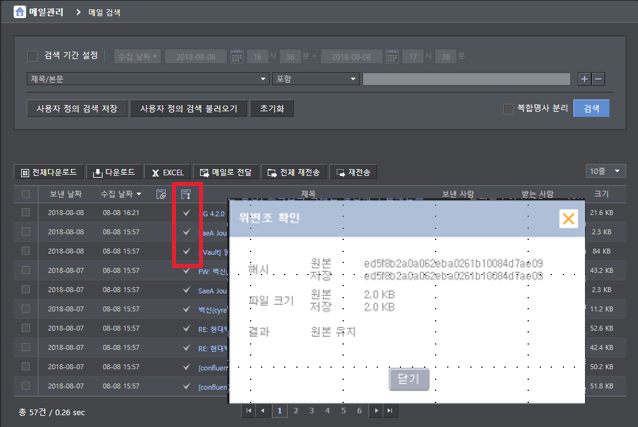This screenshot has width=638, height=427.
Task: Click tamper checkmark in 50.2 KB row
Action: tap(186, 367)
